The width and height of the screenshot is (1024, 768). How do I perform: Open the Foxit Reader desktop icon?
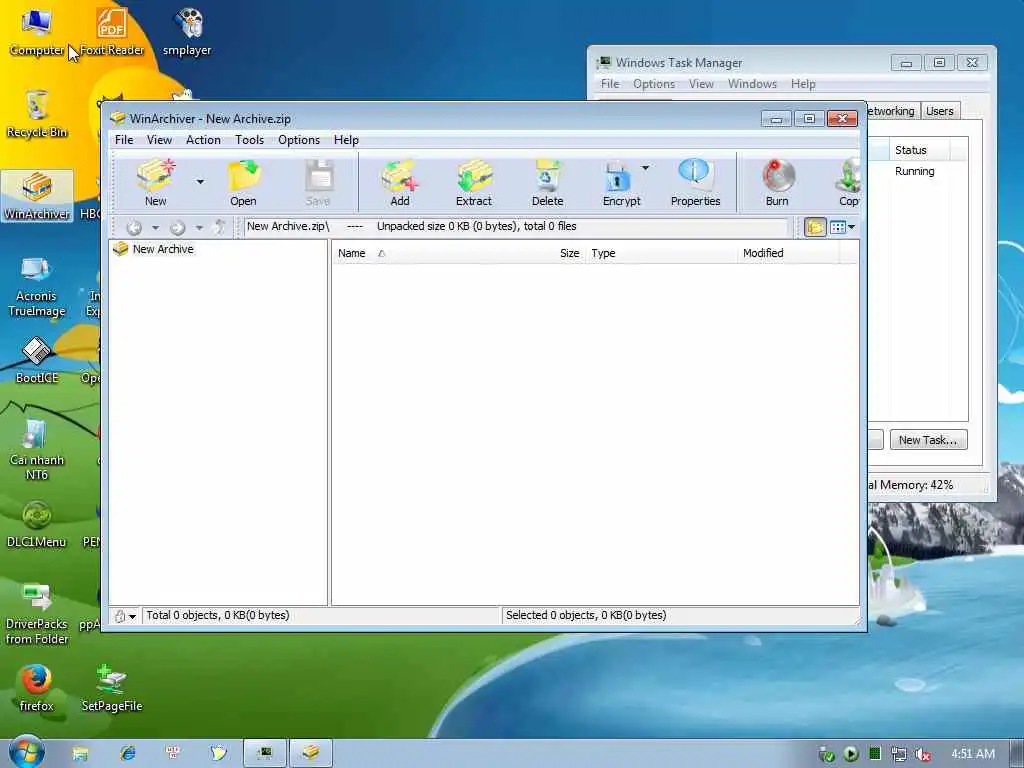112,31
